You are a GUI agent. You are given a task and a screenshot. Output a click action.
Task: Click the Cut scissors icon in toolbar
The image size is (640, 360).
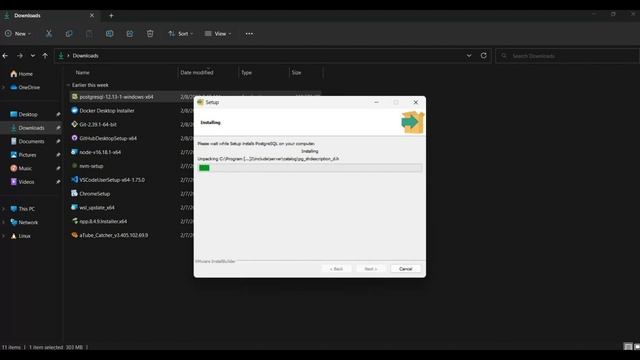pyautogui.click(x=49, y=34)
